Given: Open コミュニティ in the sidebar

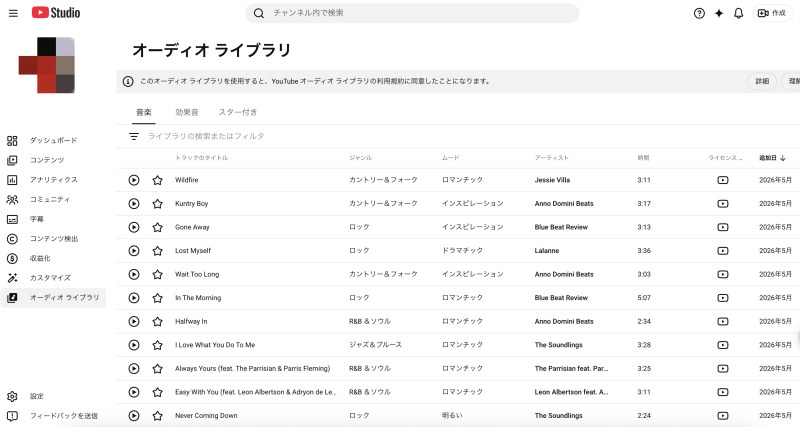Looking at the screenshot, I should click(x=53, y=199).
